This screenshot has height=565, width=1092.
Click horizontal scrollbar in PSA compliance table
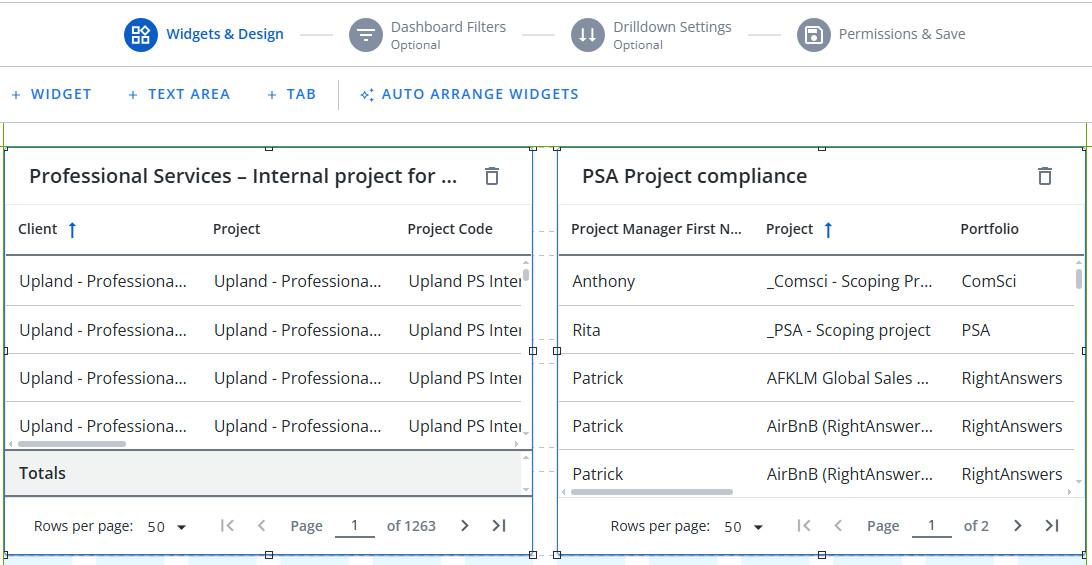(x=652, y=492)
